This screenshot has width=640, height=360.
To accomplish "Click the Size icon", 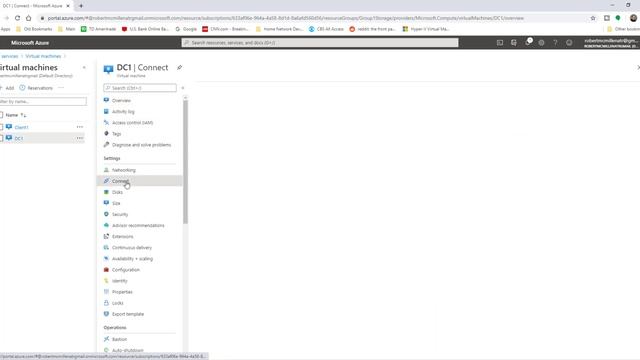I will coord(106,203).
